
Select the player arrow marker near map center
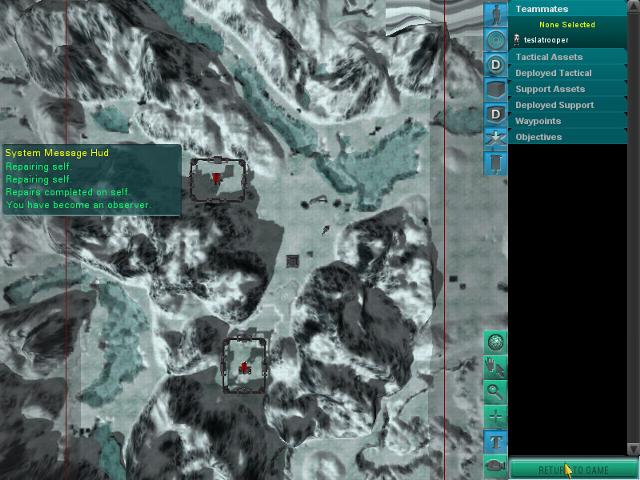click(x=325, y=230)
